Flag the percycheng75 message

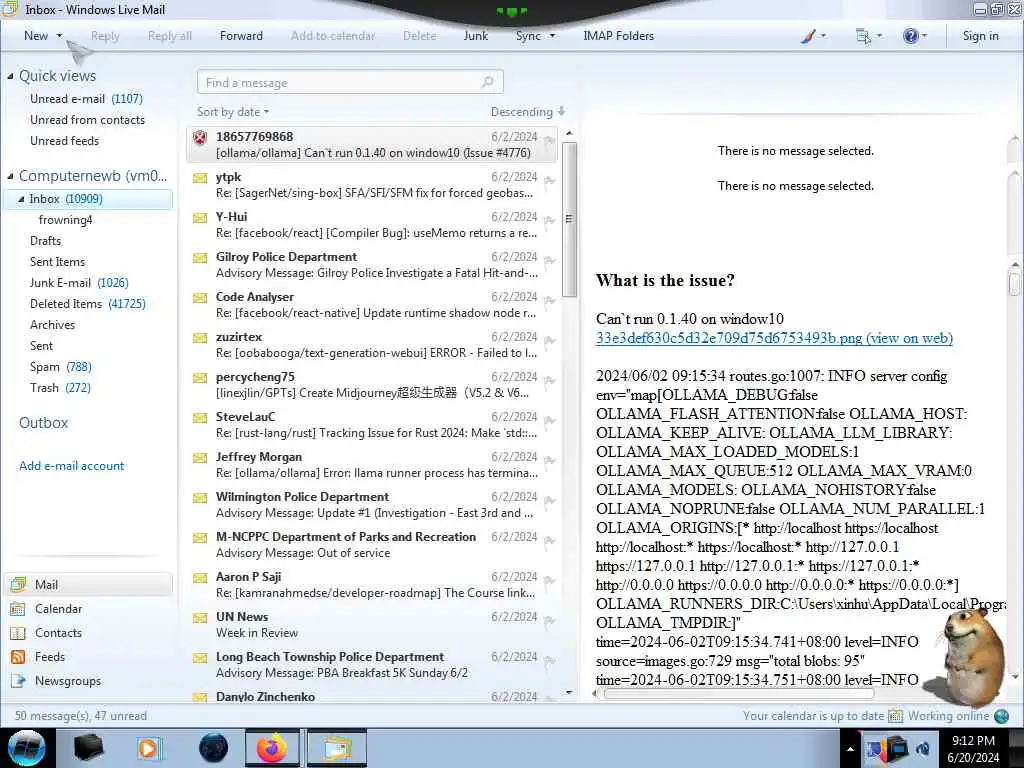pos(549,381)
